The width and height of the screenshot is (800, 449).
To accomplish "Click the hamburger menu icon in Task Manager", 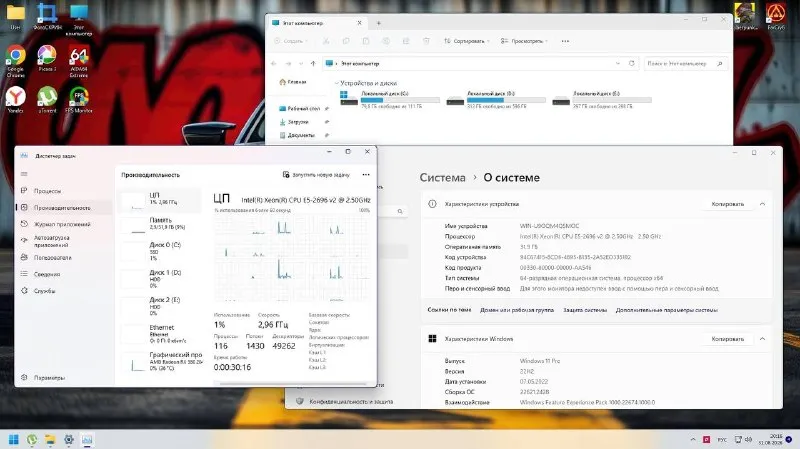I will [24, 174].
